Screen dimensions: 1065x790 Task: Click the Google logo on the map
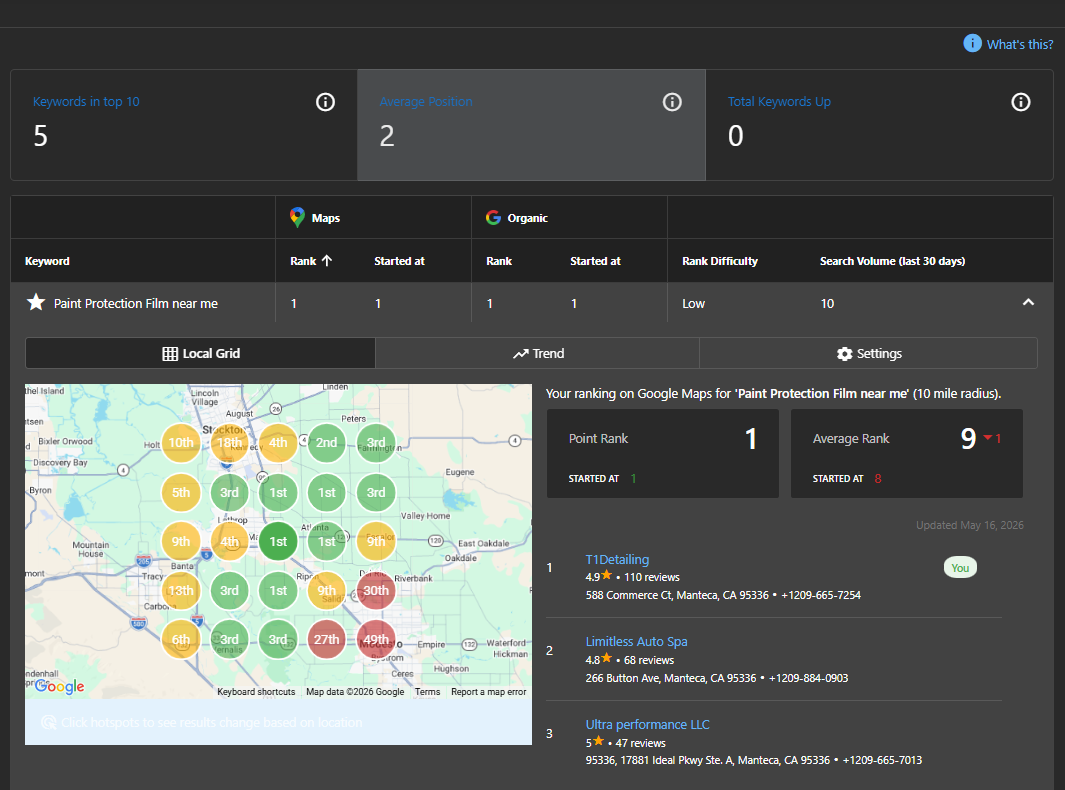click(x=60, y=686)
